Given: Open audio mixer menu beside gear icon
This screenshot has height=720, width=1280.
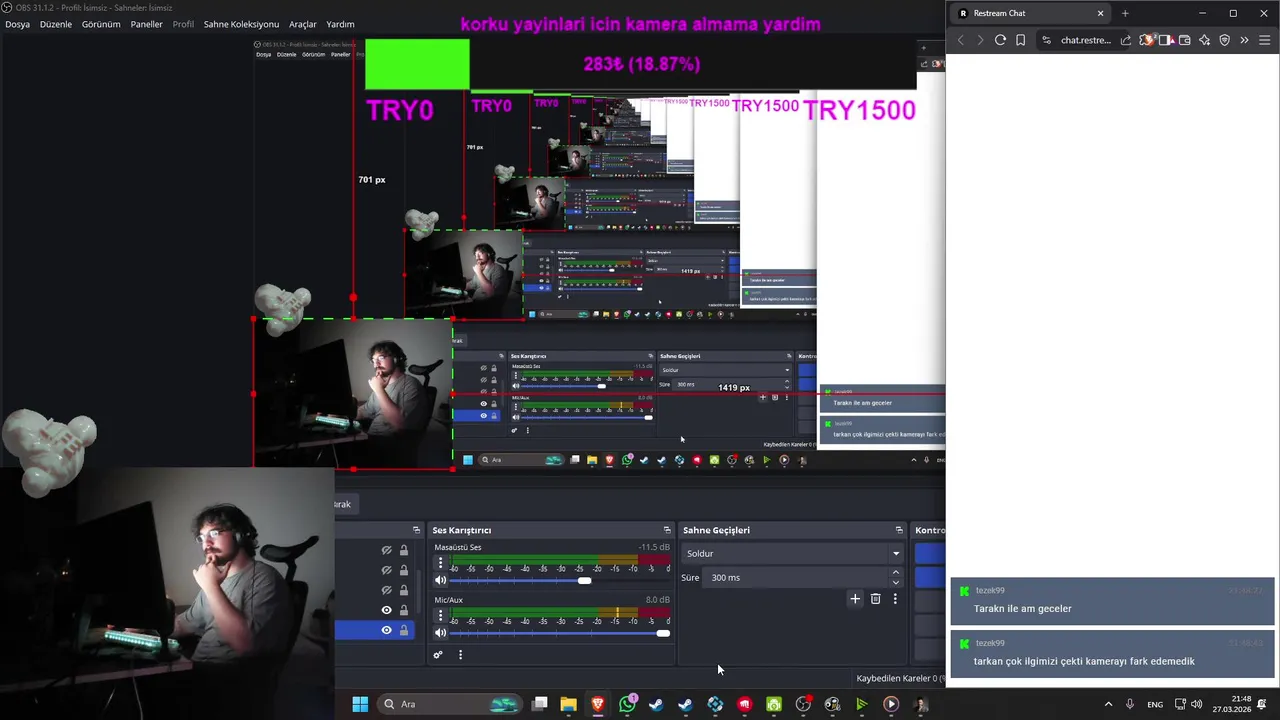Looking at the screenshot, I should point(460,655).
